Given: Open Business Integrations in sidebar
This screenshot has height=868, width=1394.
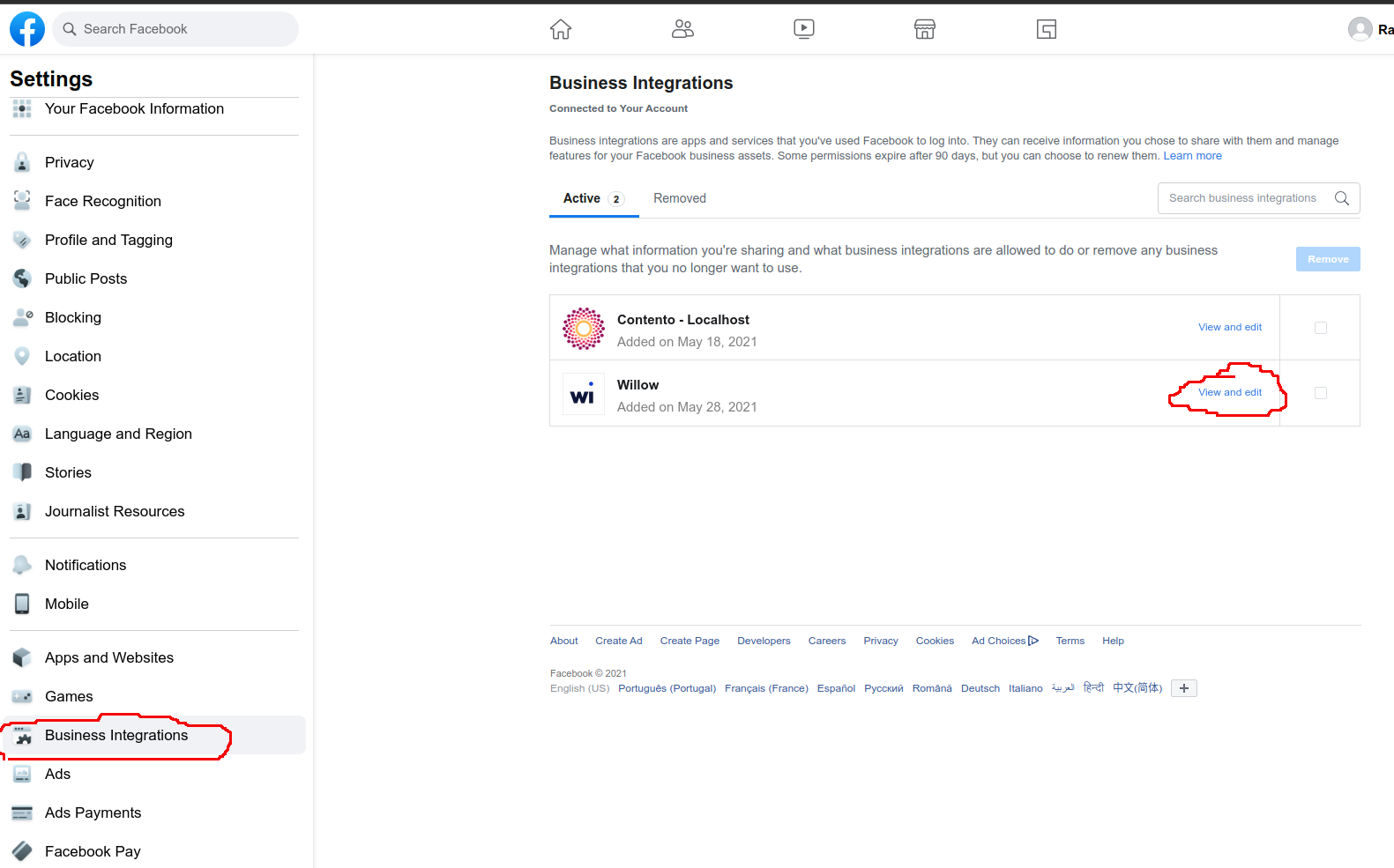Looking at the screenshot, I should click(x=154, y=735).
